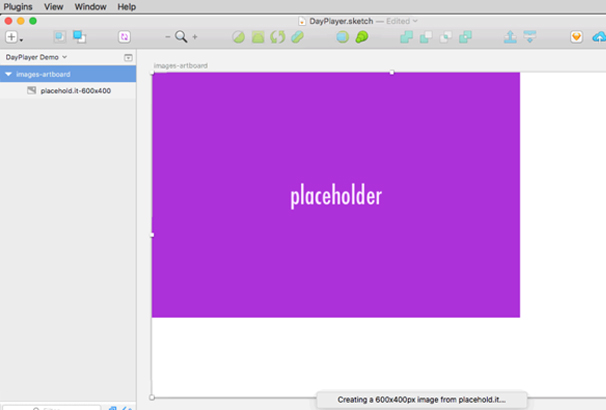Open the Window menu
Image resolution: width=606 pixels, height=410 pixels.
click(x=90, y=6)
